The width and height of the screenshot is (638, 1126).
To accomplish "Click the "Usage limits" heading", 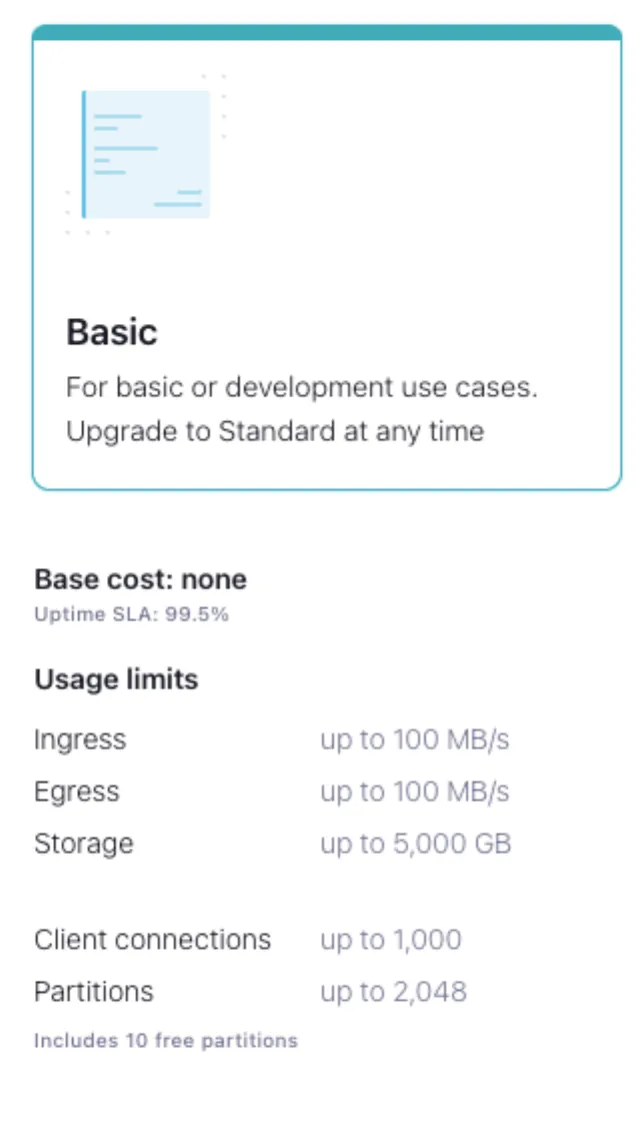I will 116,680.
